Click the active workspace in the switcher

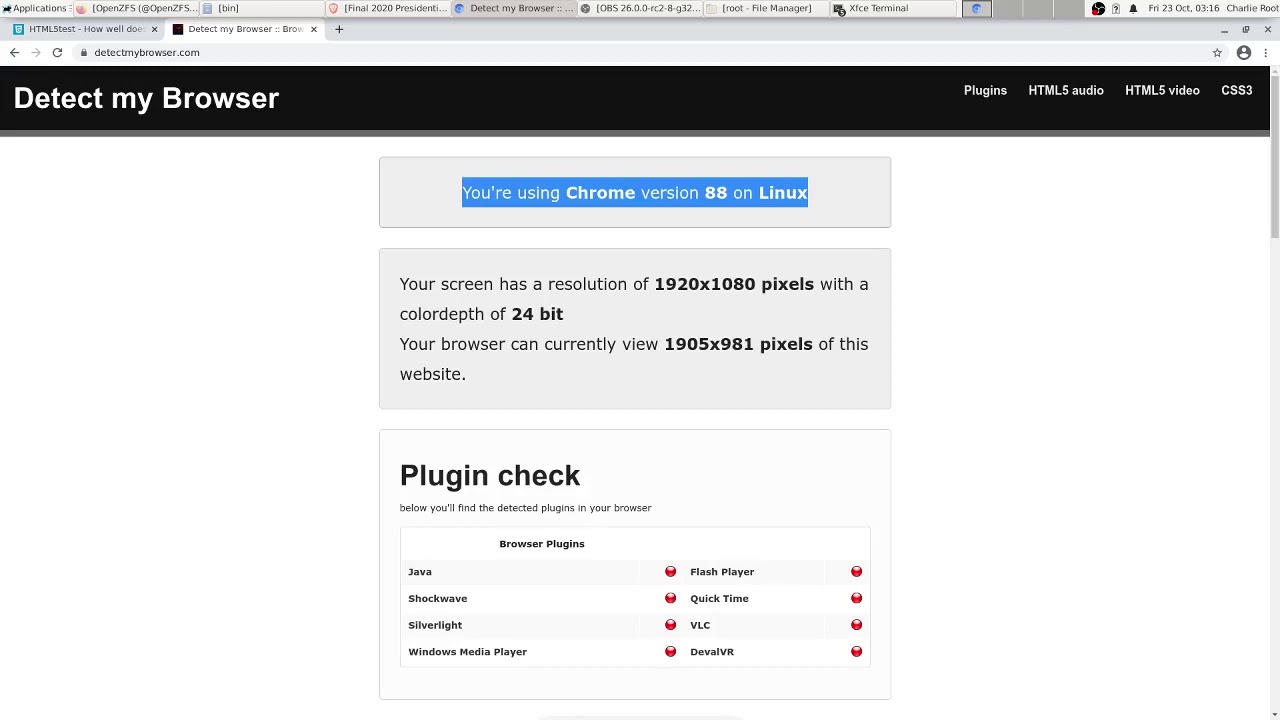(977, 9)
